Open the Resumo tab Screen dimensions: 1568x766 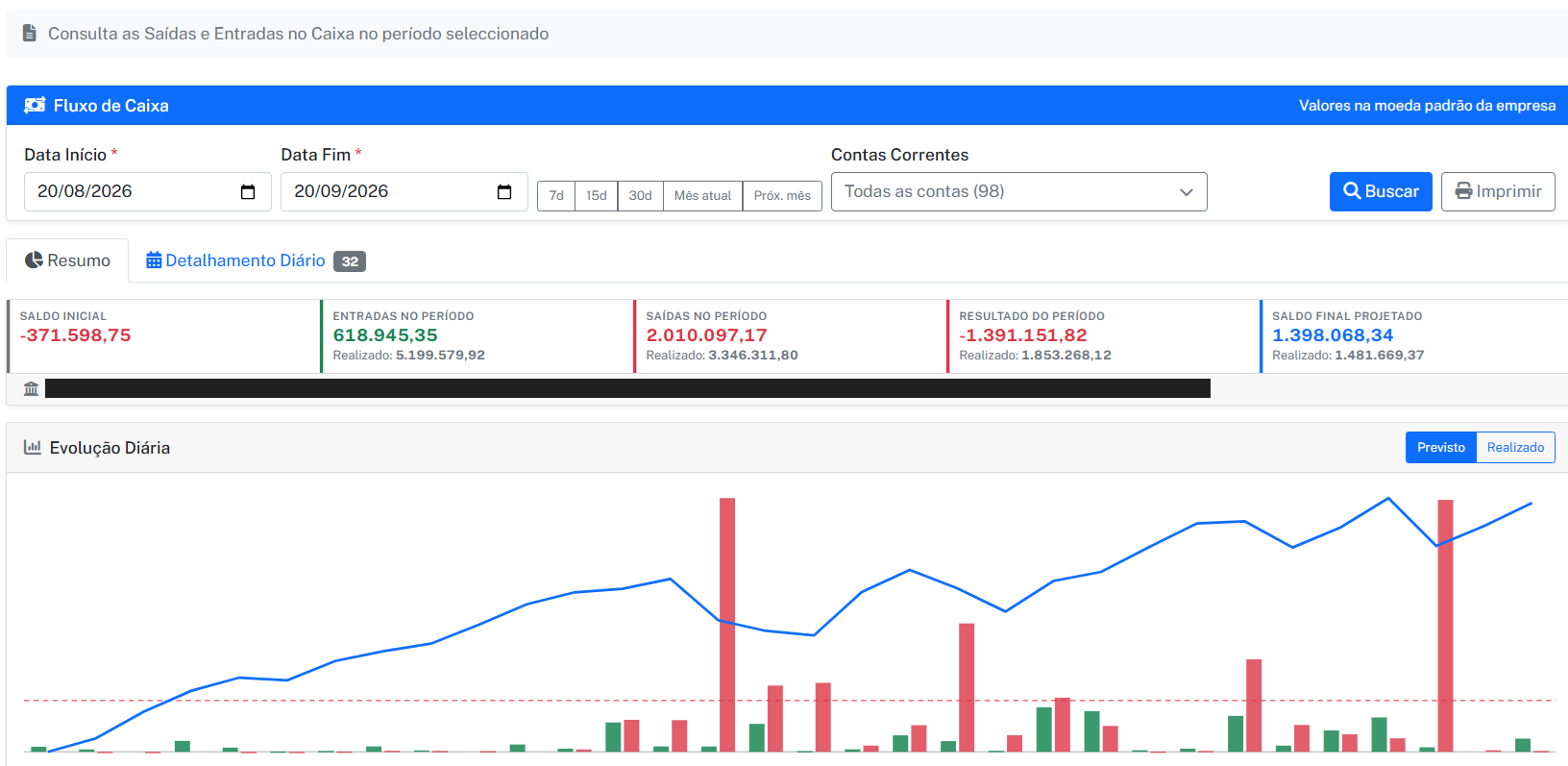[67, 260]
